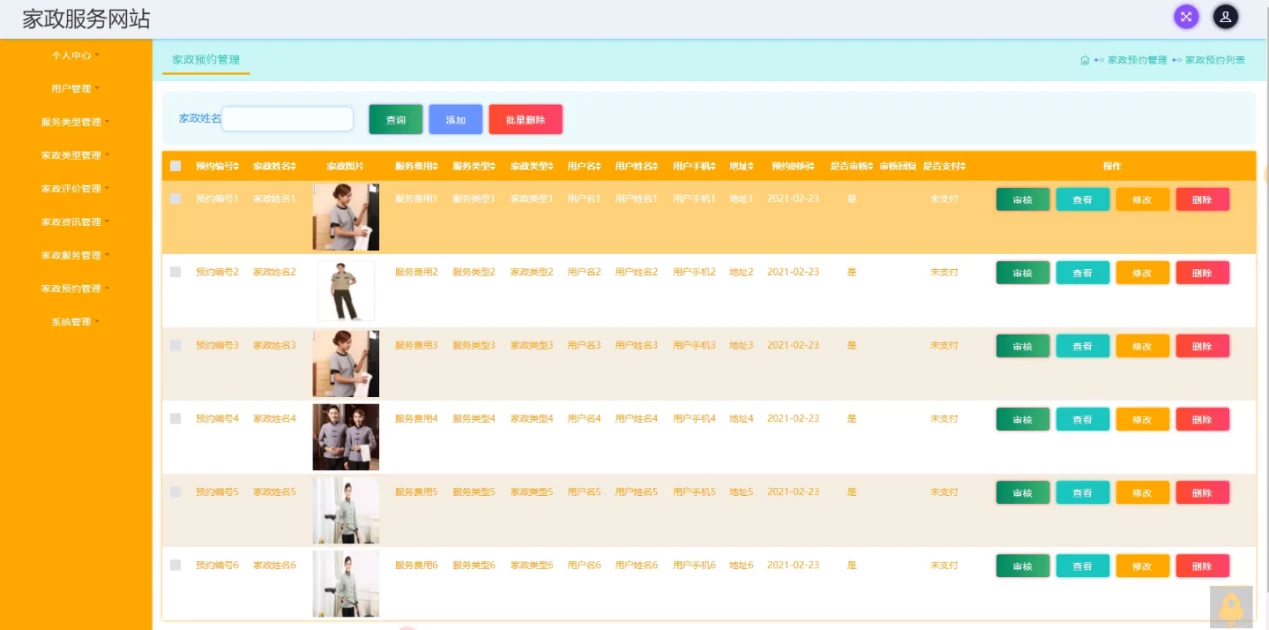Screen dimensions: 1269x630
Task: Check the checkbox for 预约编号4 row
Action: coord(176,418)
